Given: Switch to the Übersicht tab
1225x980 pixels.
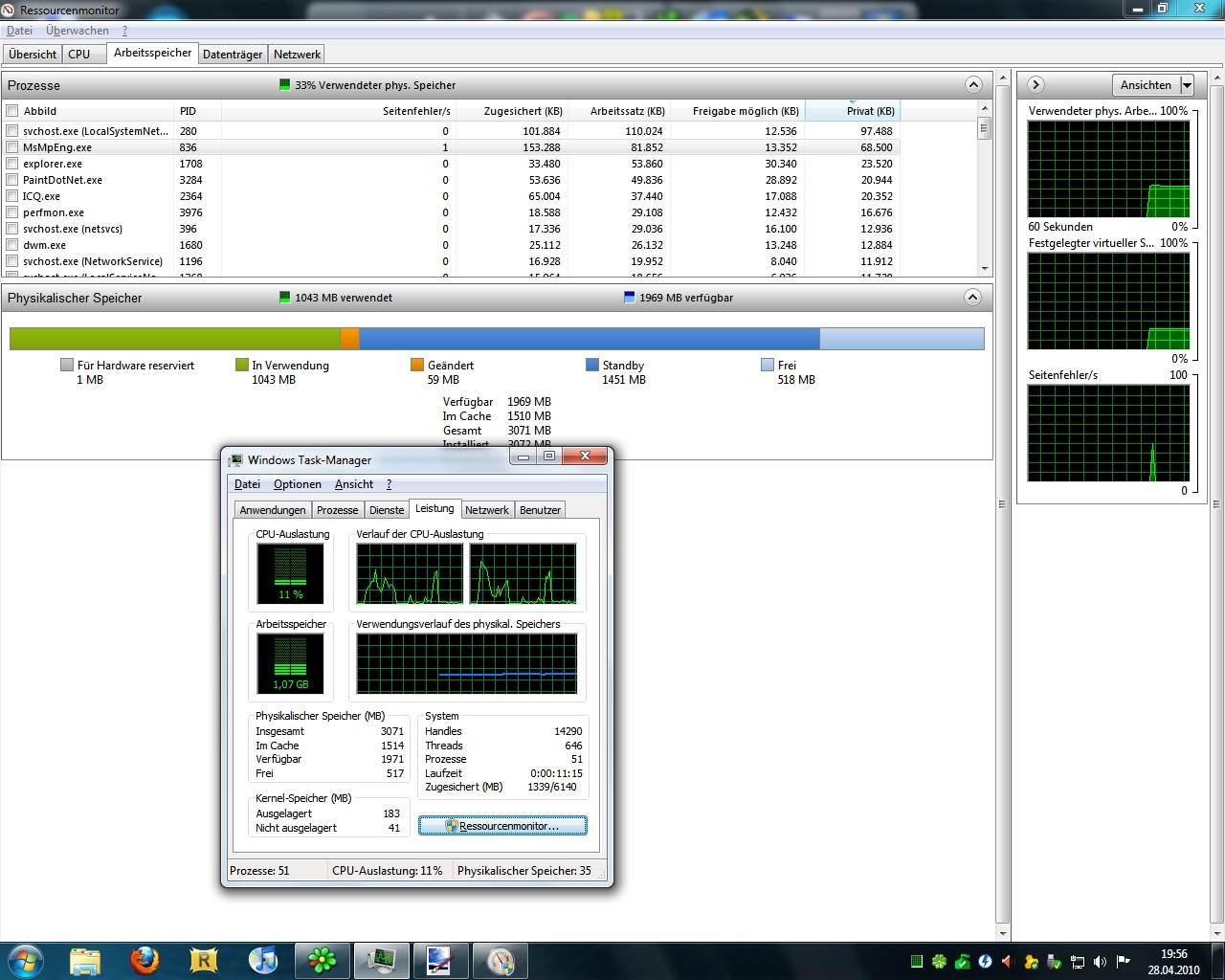Looking at the screenshot, I should point(33,55).
